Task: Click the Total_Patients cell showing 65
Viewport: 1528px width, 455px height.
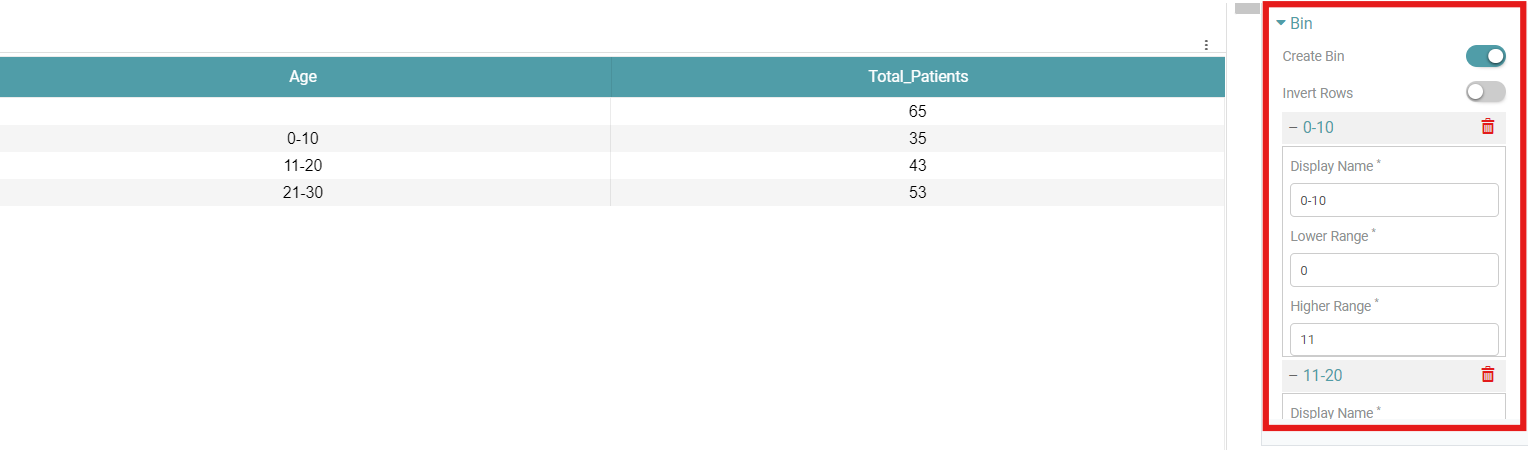Action: 917,111
